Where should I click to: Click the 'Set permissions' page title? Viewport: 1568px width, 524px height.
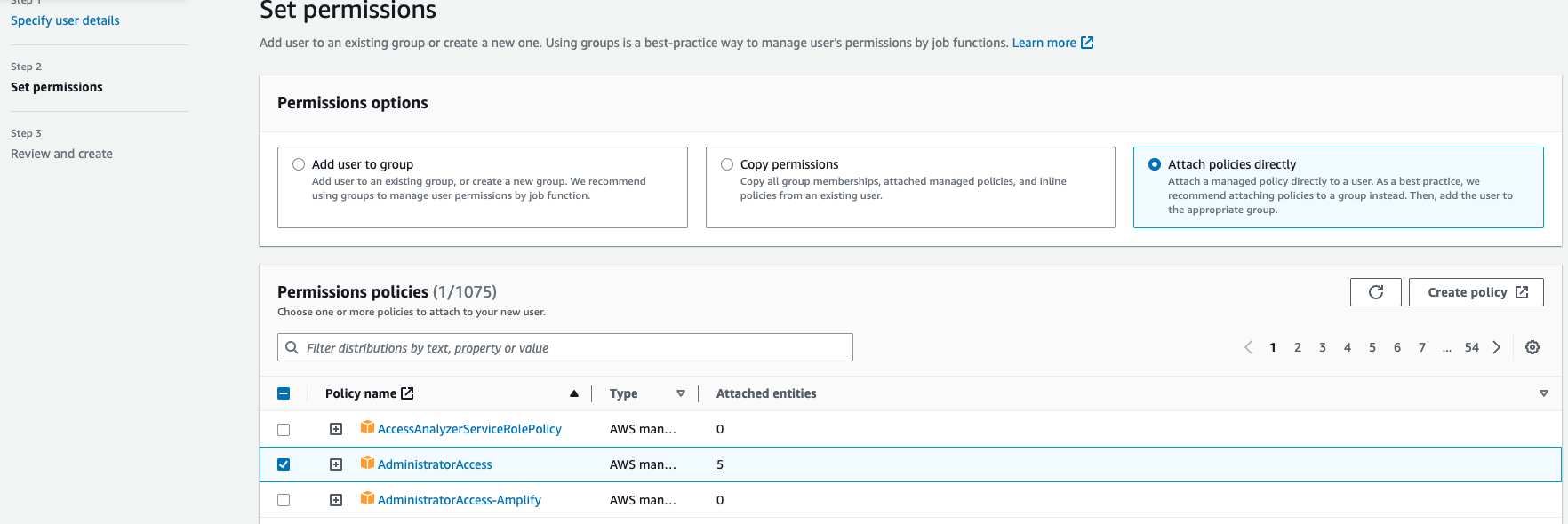click(348, 11)
